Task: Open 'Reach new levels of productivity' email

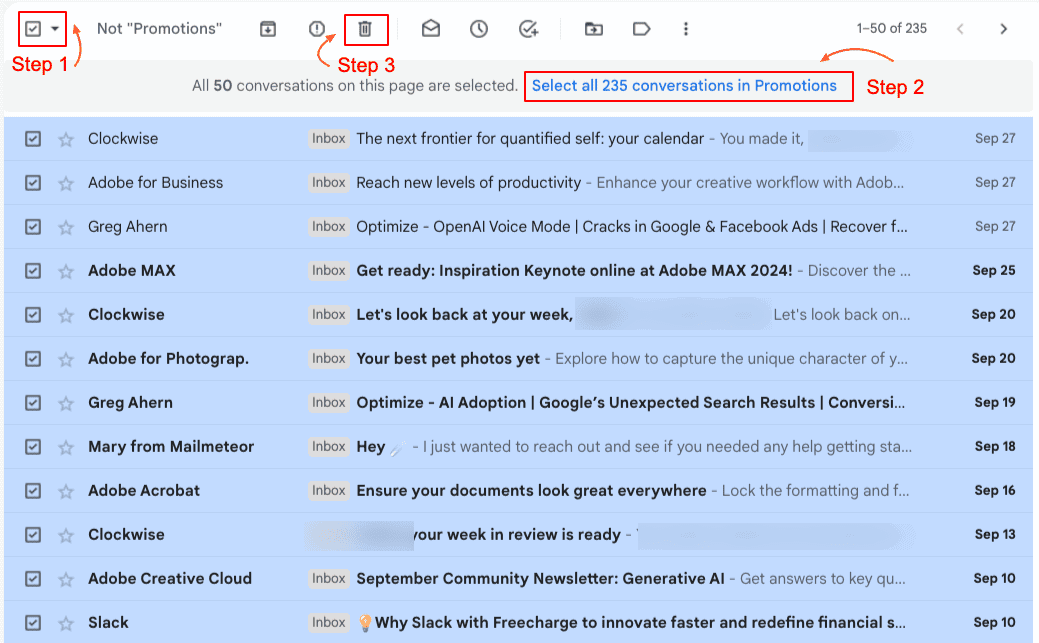Action: (468, 182)
